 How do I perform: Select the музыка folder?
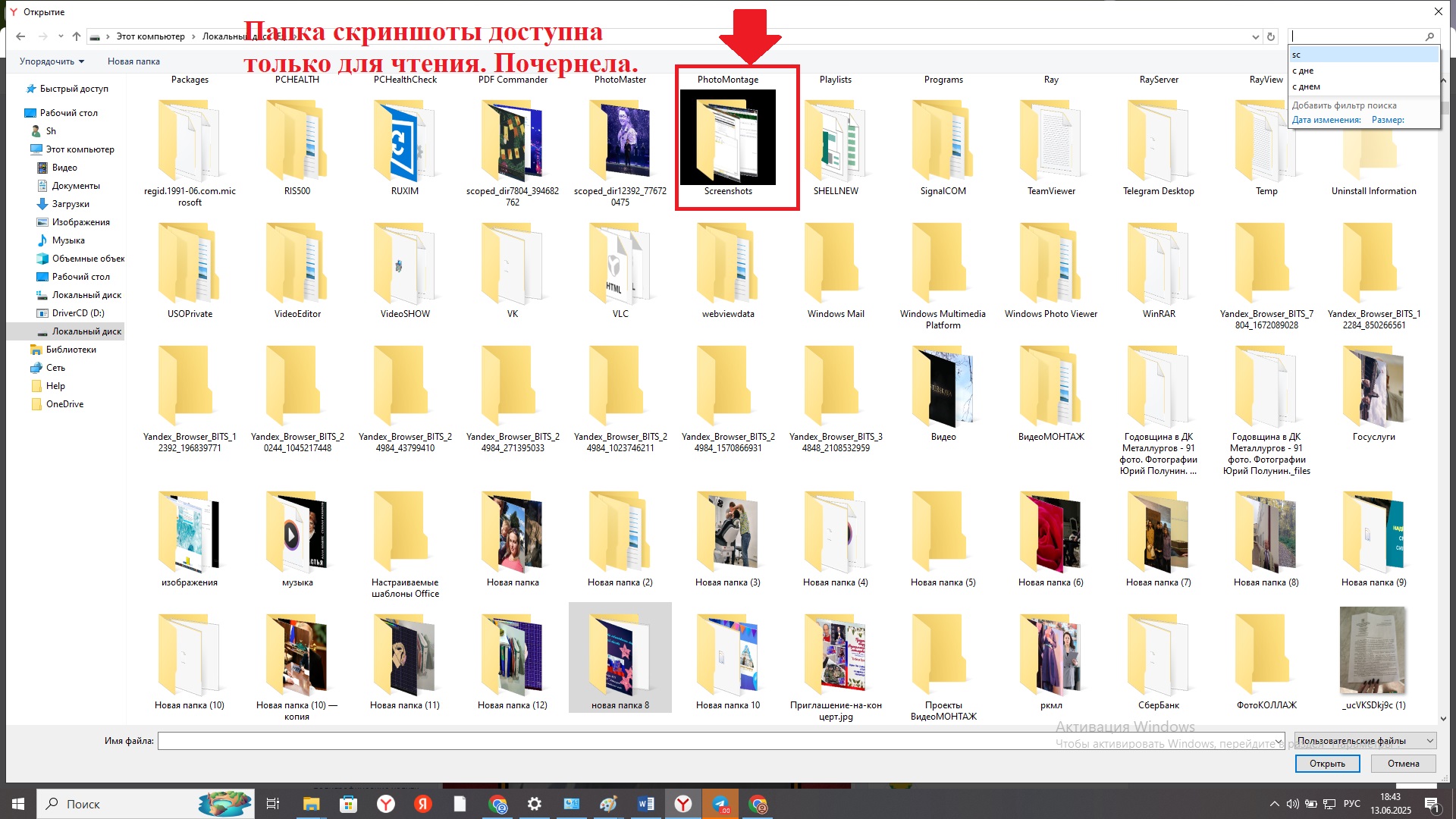(297, 540)
